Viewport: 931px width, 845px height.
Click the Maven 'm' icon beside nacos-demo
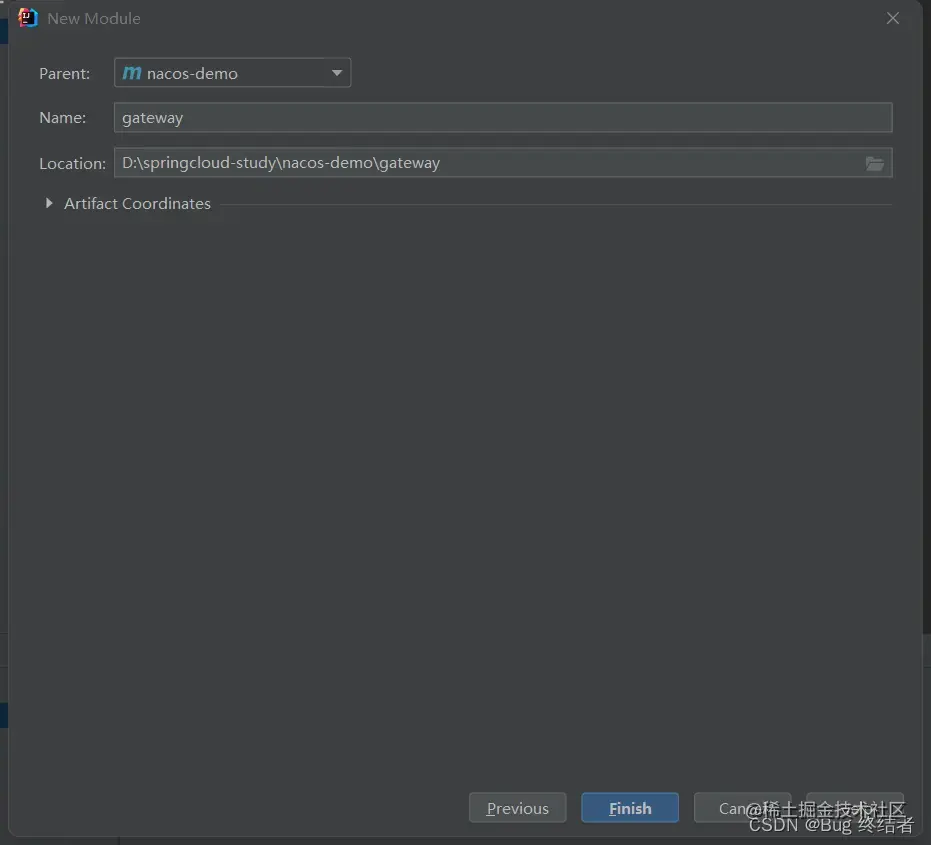tap(132, 73)
